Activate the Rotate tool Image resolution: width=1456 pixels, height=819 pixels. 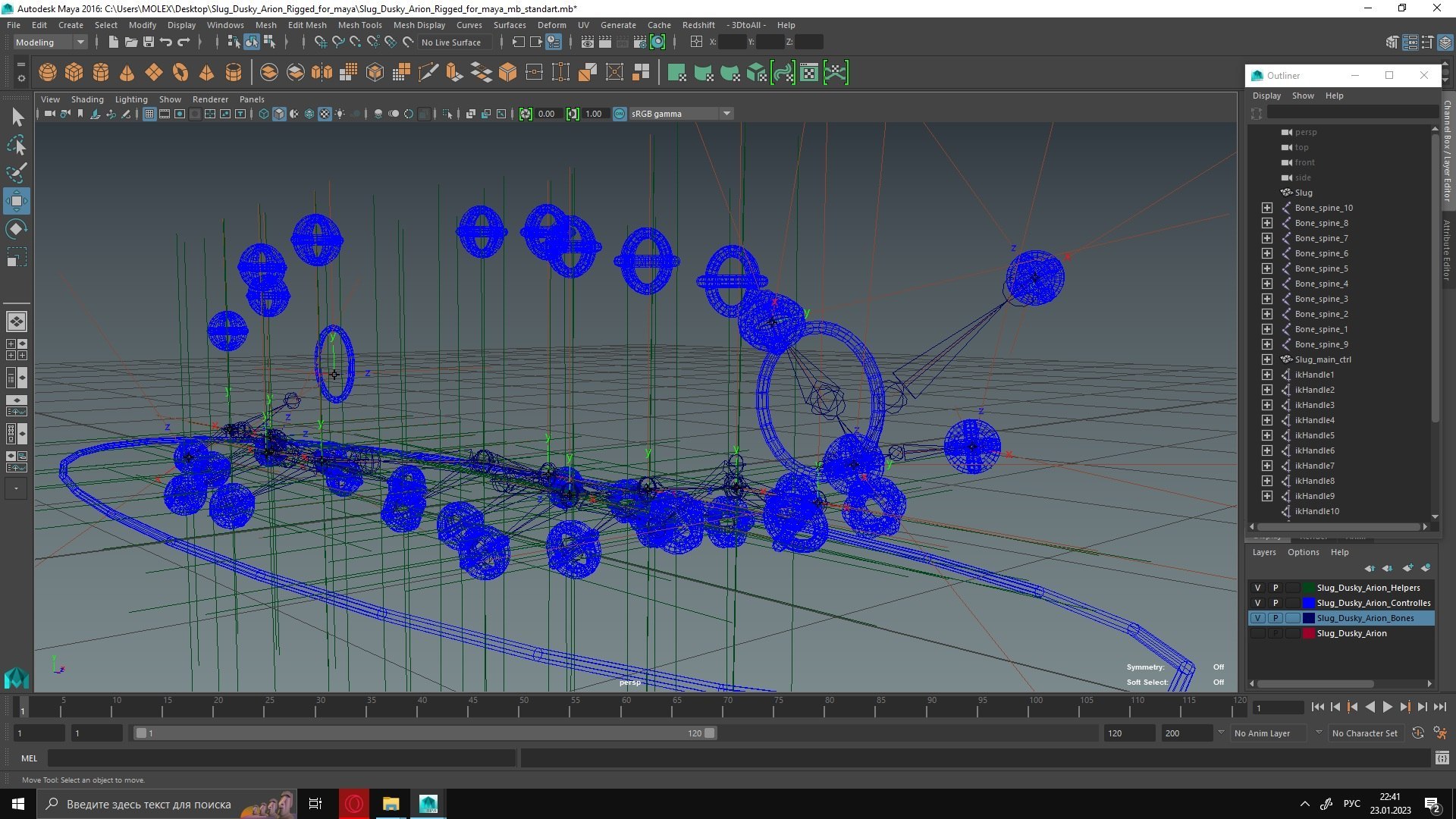pyautogui.click(x=17, y=229)
